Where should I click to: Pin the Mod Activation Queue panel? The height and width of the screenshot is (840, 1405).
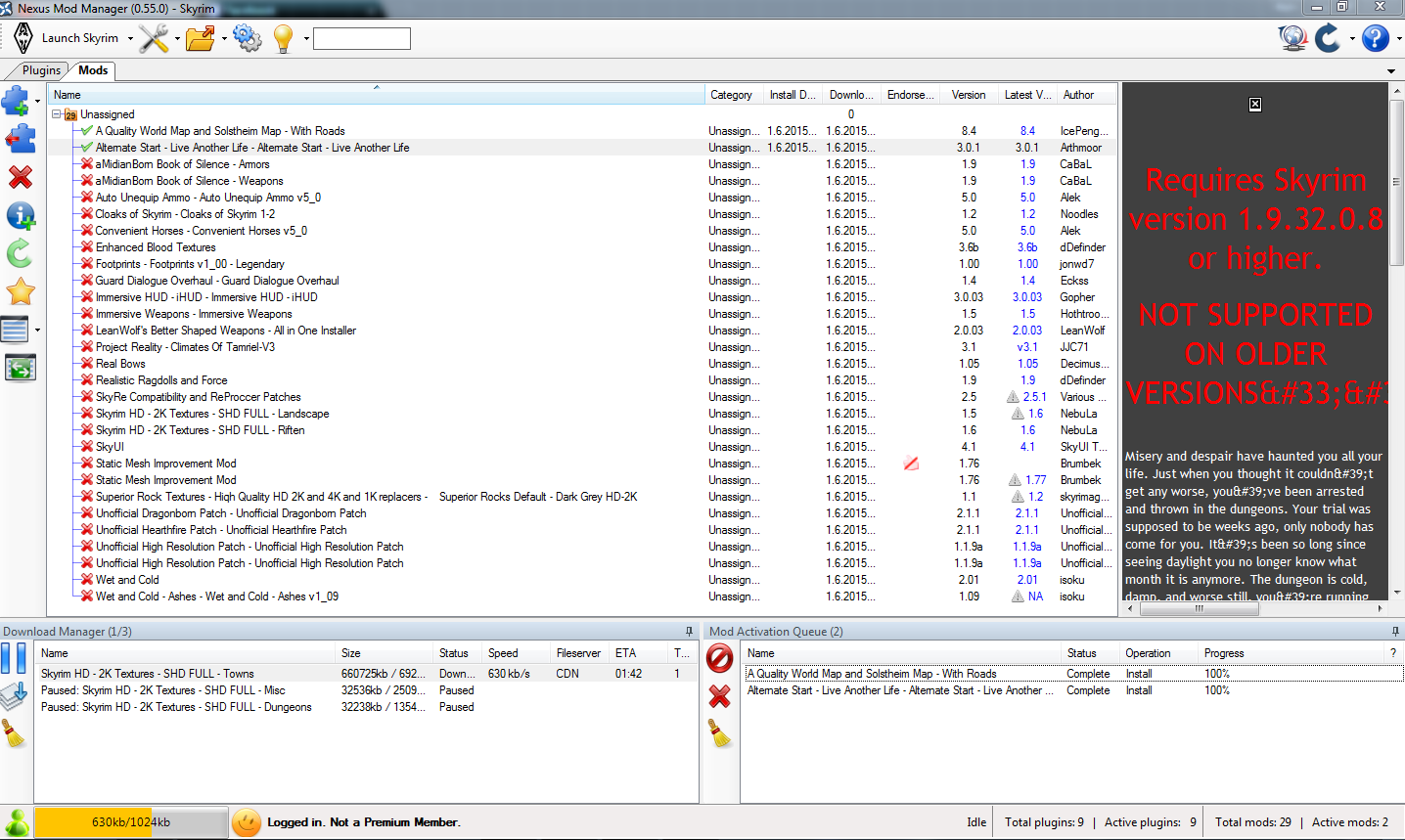click(1395, 632)
